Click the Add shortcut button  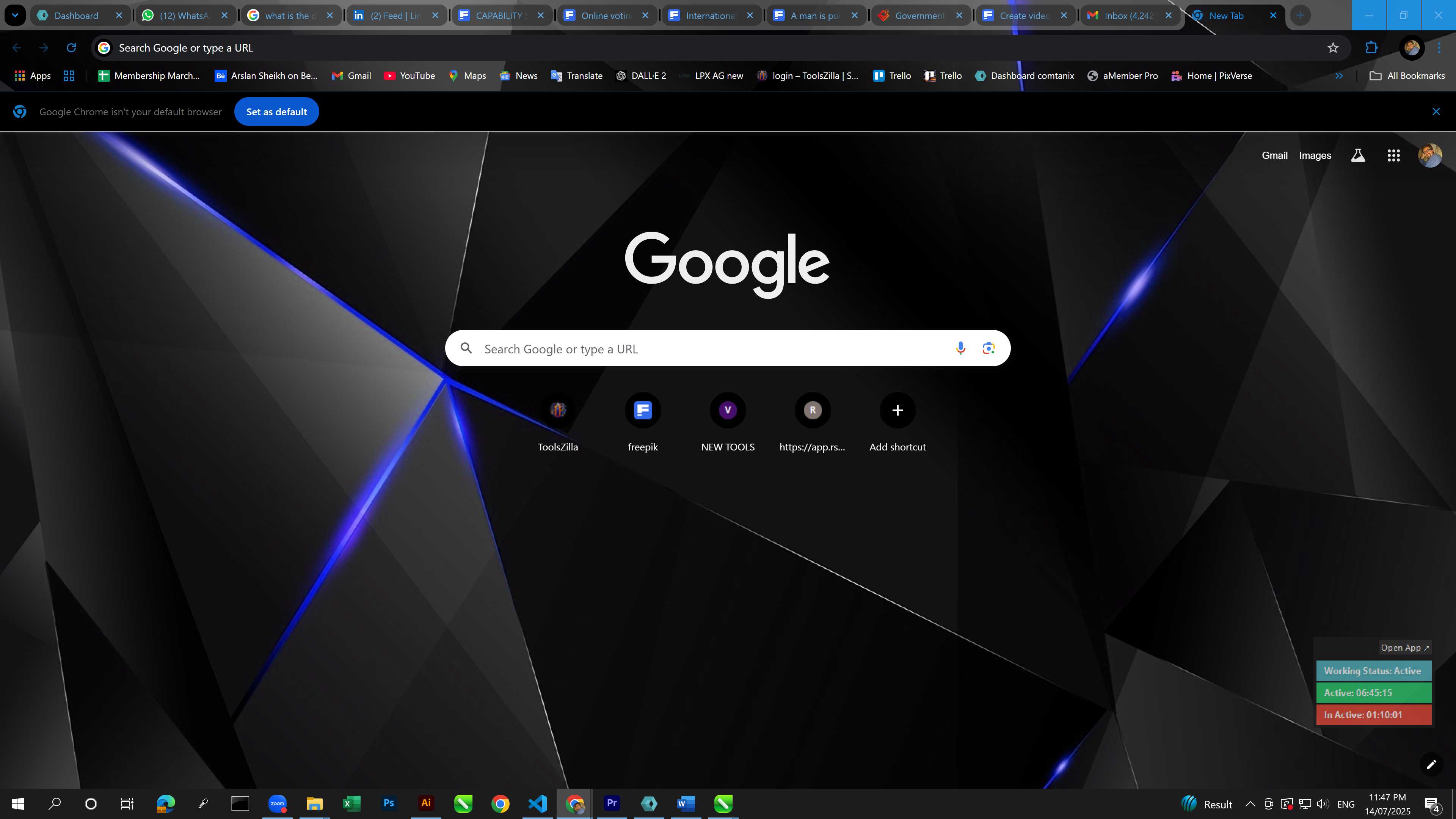(897, 422)
